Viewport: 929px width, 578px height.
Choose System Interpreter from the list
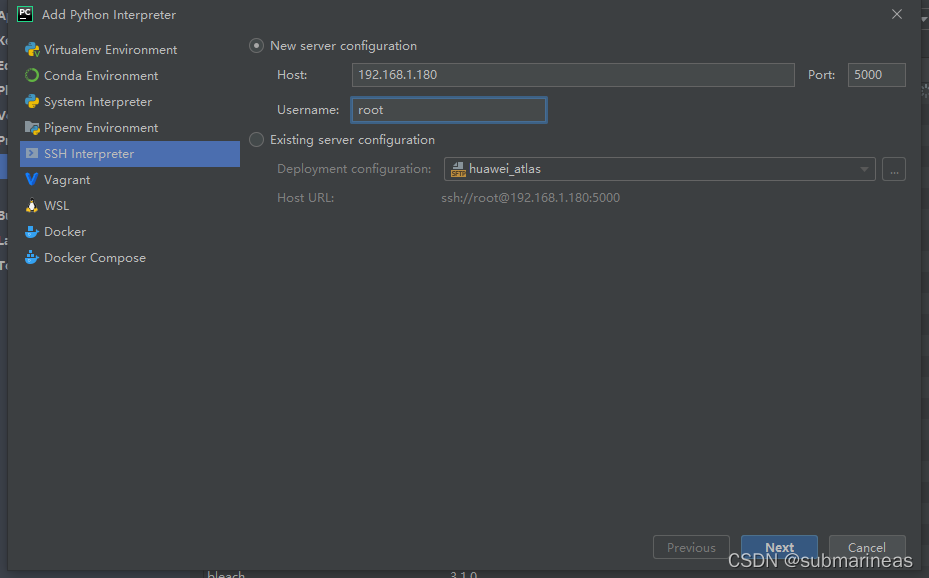pyautogui.click(x=130, y=102)
